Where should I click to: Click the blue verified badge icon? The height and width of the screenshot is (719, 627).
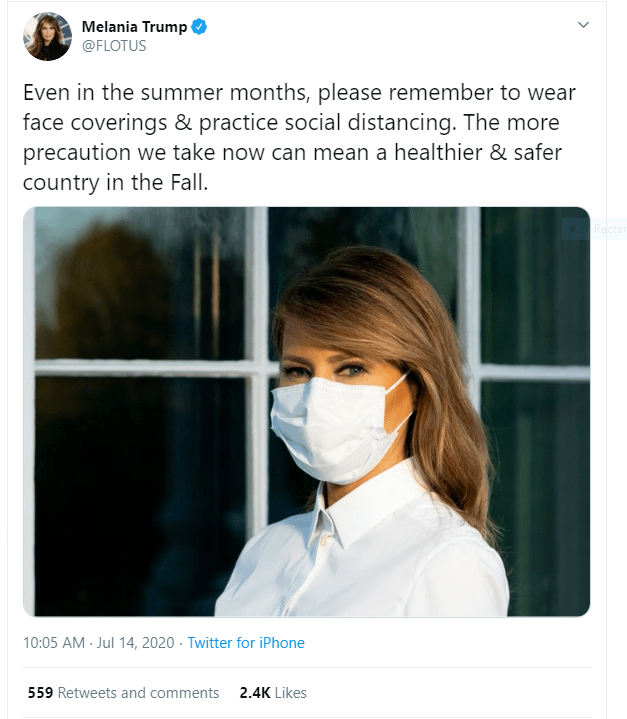click(x=200, y=27)
